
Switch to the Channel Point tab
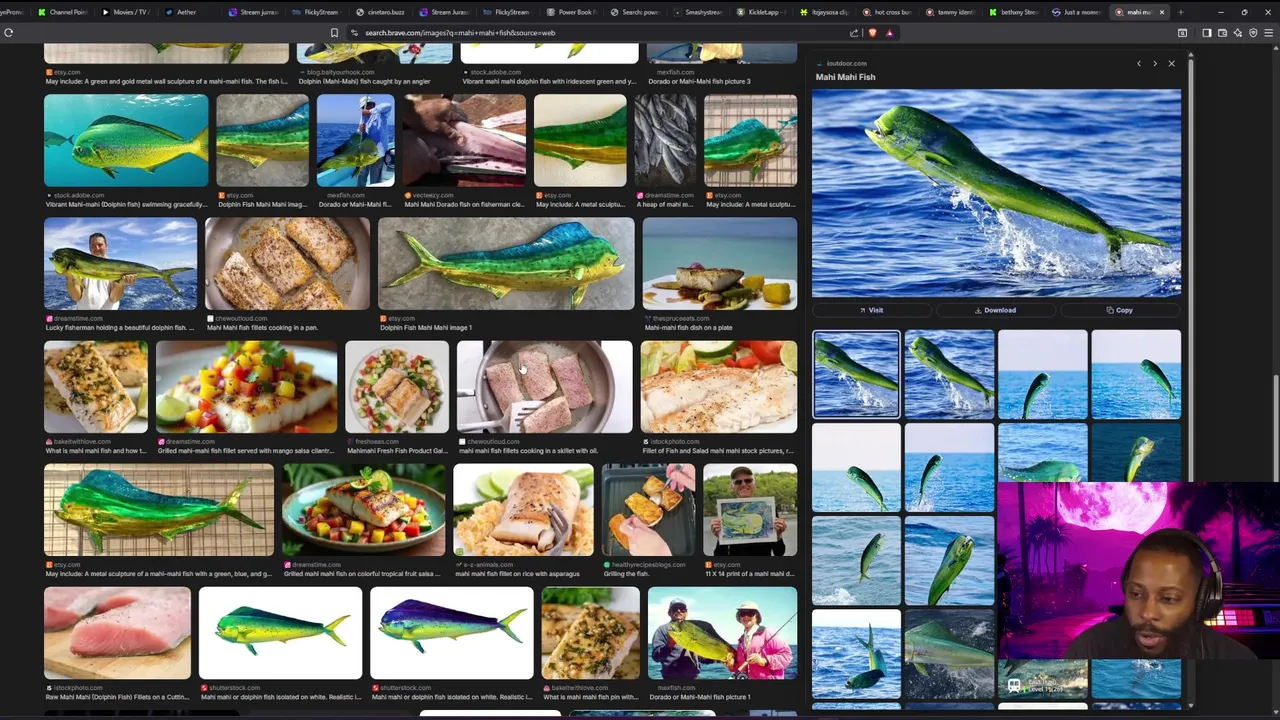(x=62, y=12)
